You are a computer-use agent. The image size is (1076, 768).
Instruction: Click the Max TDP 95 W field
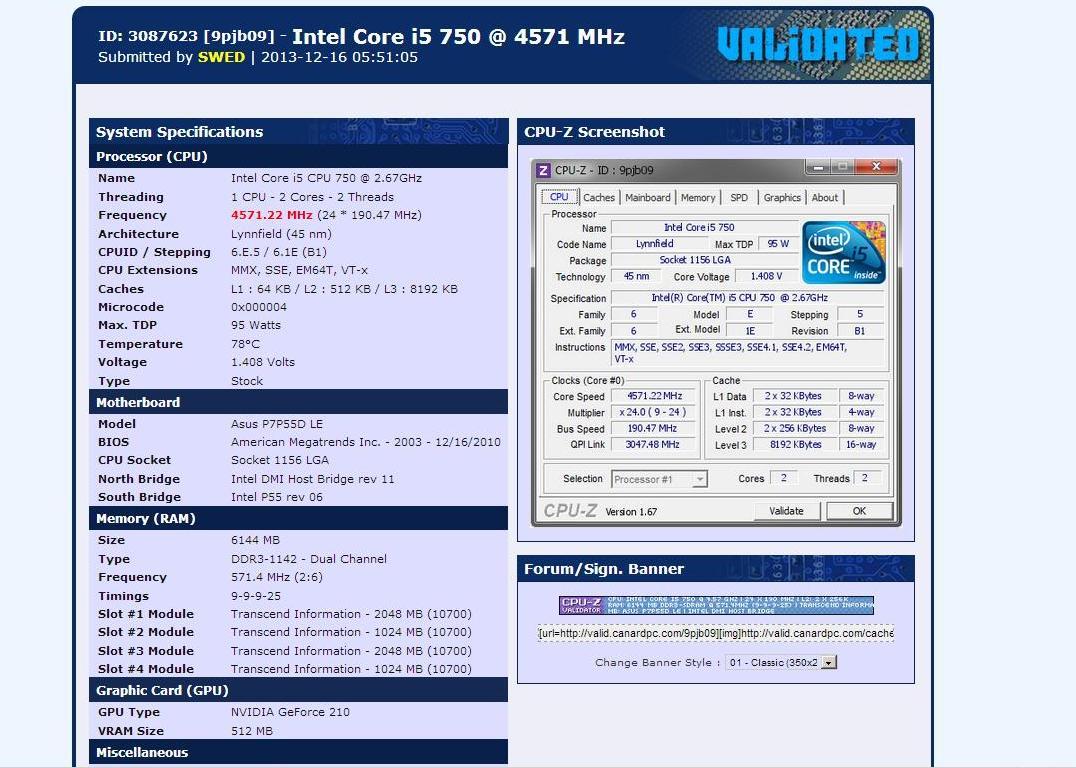777,244
